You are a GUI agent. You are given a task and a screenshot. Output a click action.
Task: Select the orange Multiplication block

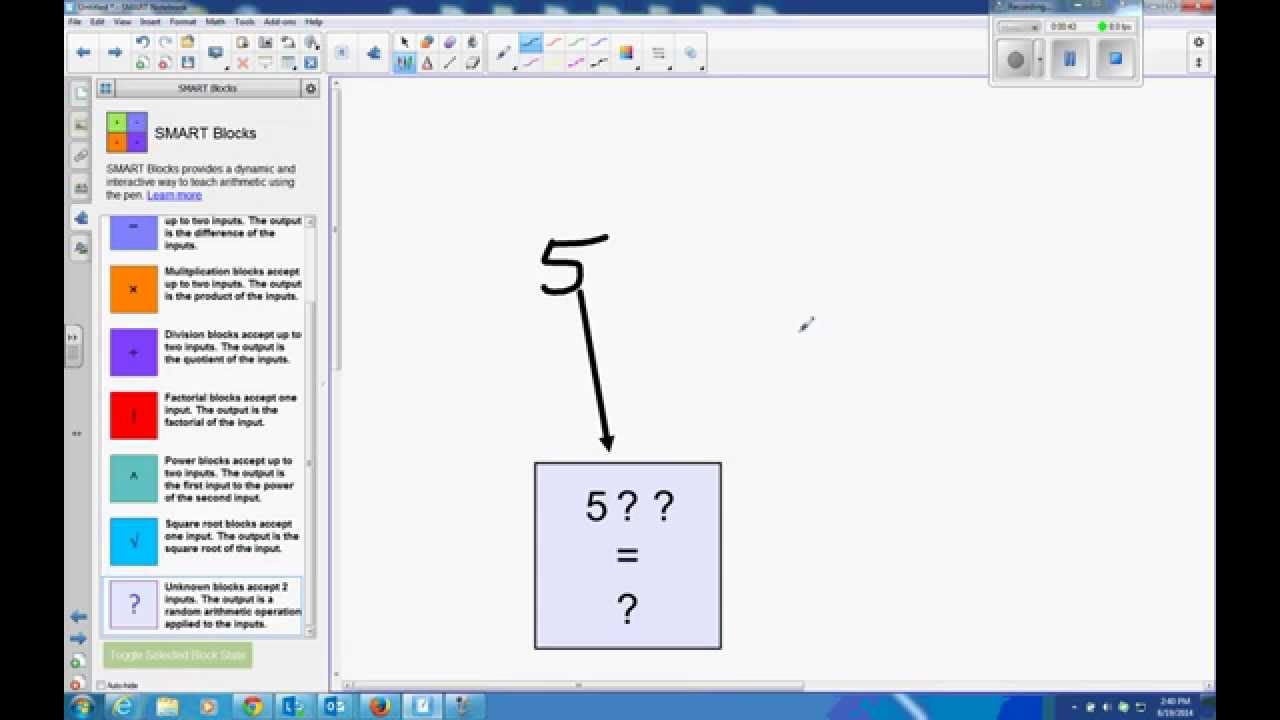pyautogui.click(x=134, y=289)
